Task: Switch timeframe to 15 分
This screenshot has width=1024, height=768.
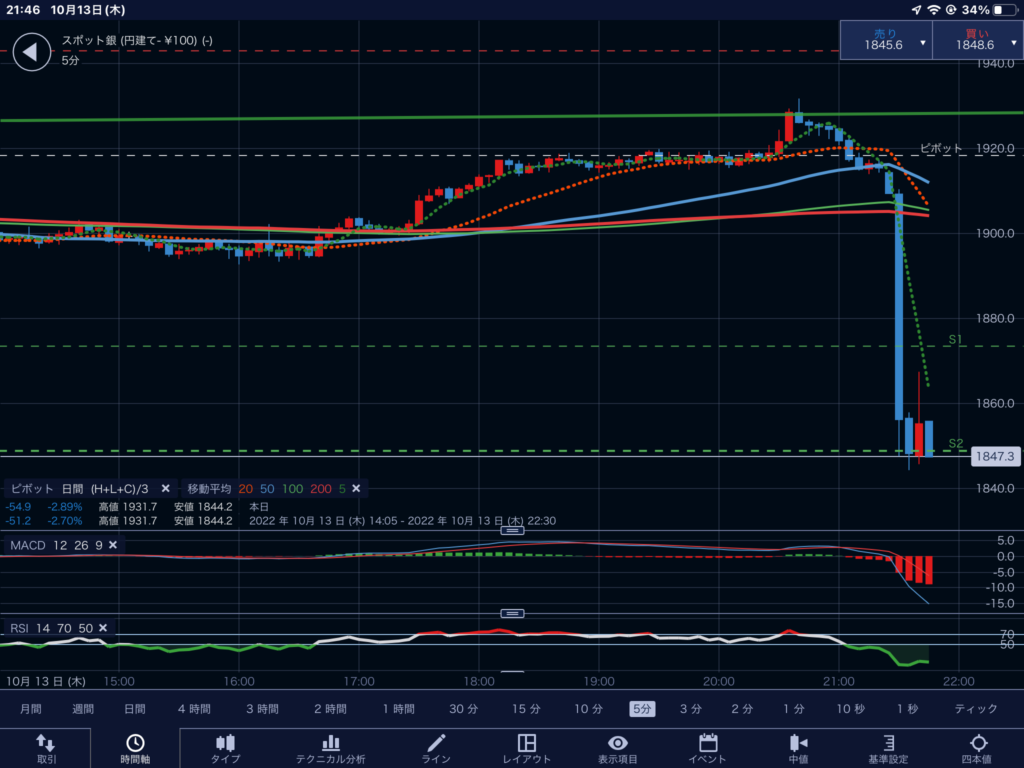Action: [x=526, y=709]
